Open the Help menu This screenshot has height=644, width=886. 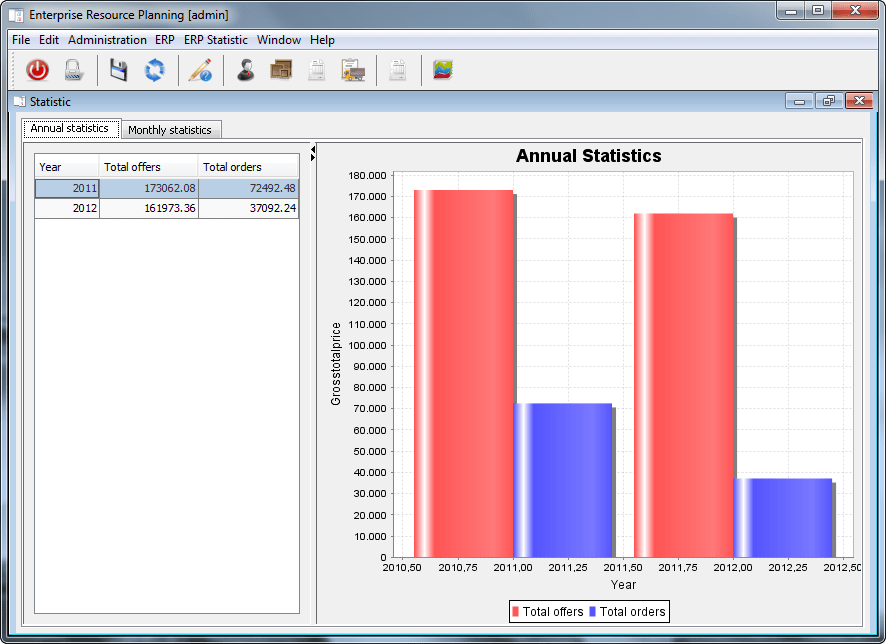[x=322, y=40]
